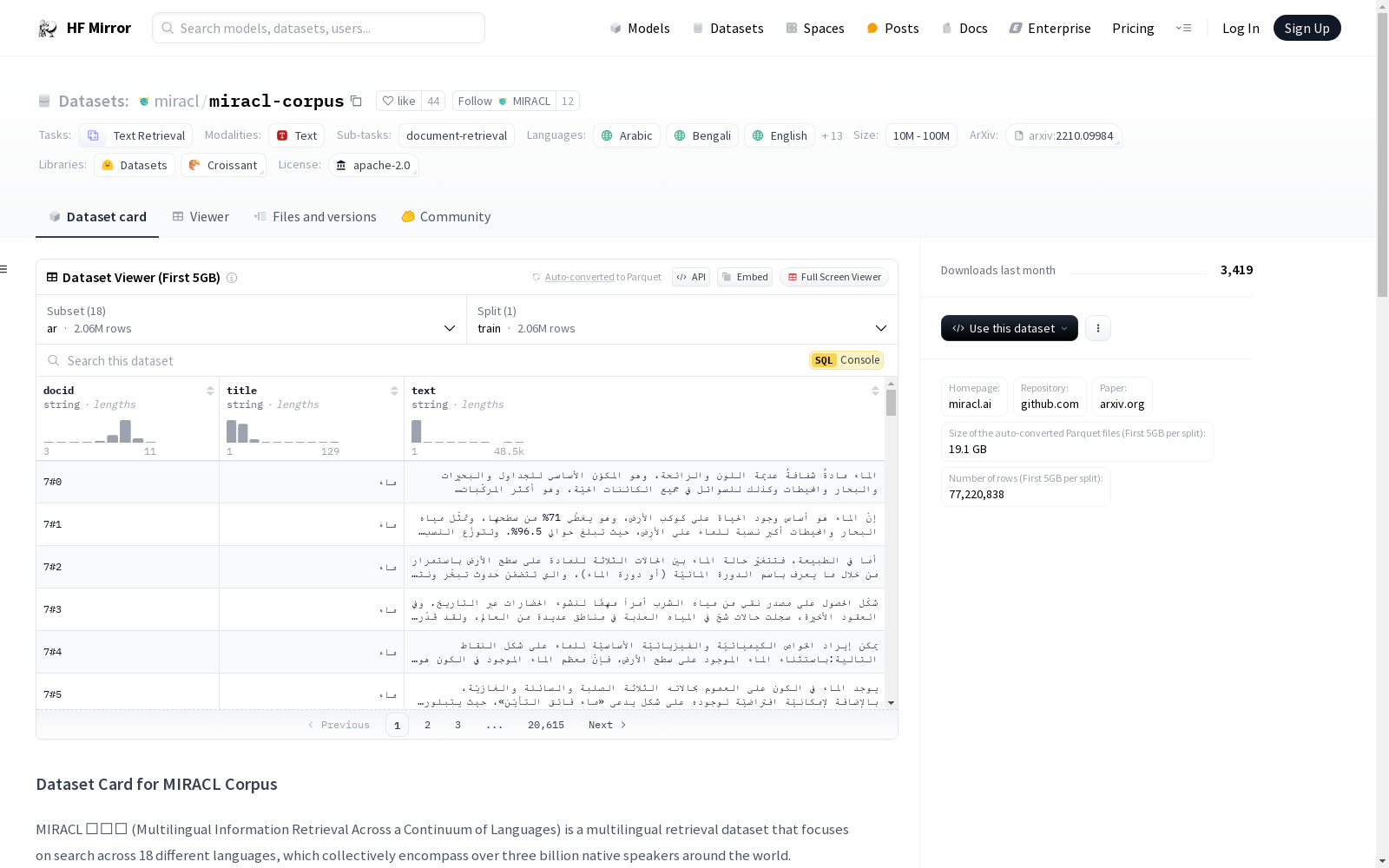The width and height of the screenshot is (1389, 868).
Task: Go to Datasets in navbar
Action: pyautogui.click(x=727, y=28)
